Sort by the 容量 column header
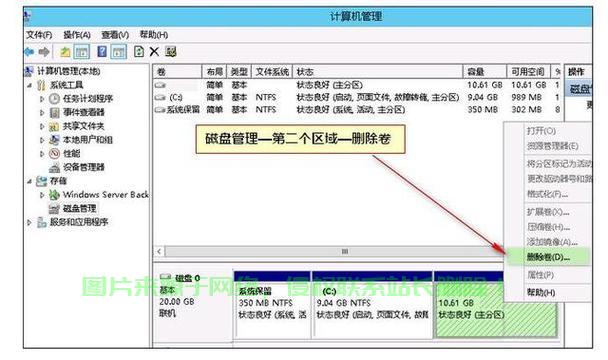608x360 pixels. coord(485,72)
